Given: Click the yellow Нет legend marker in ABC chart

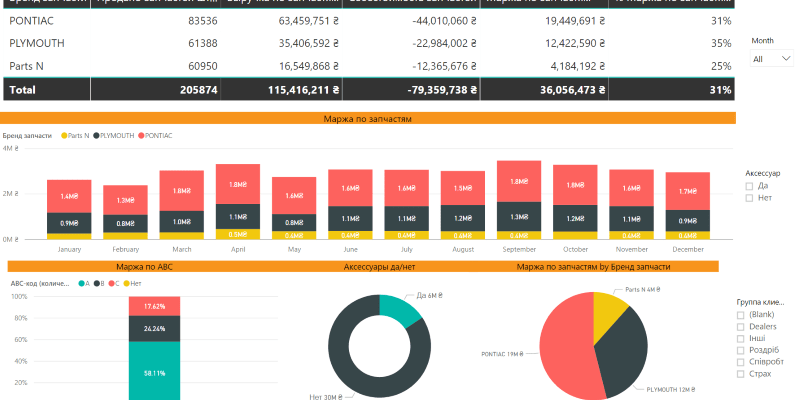Looking at the screenshot, I should pos(126,283).
